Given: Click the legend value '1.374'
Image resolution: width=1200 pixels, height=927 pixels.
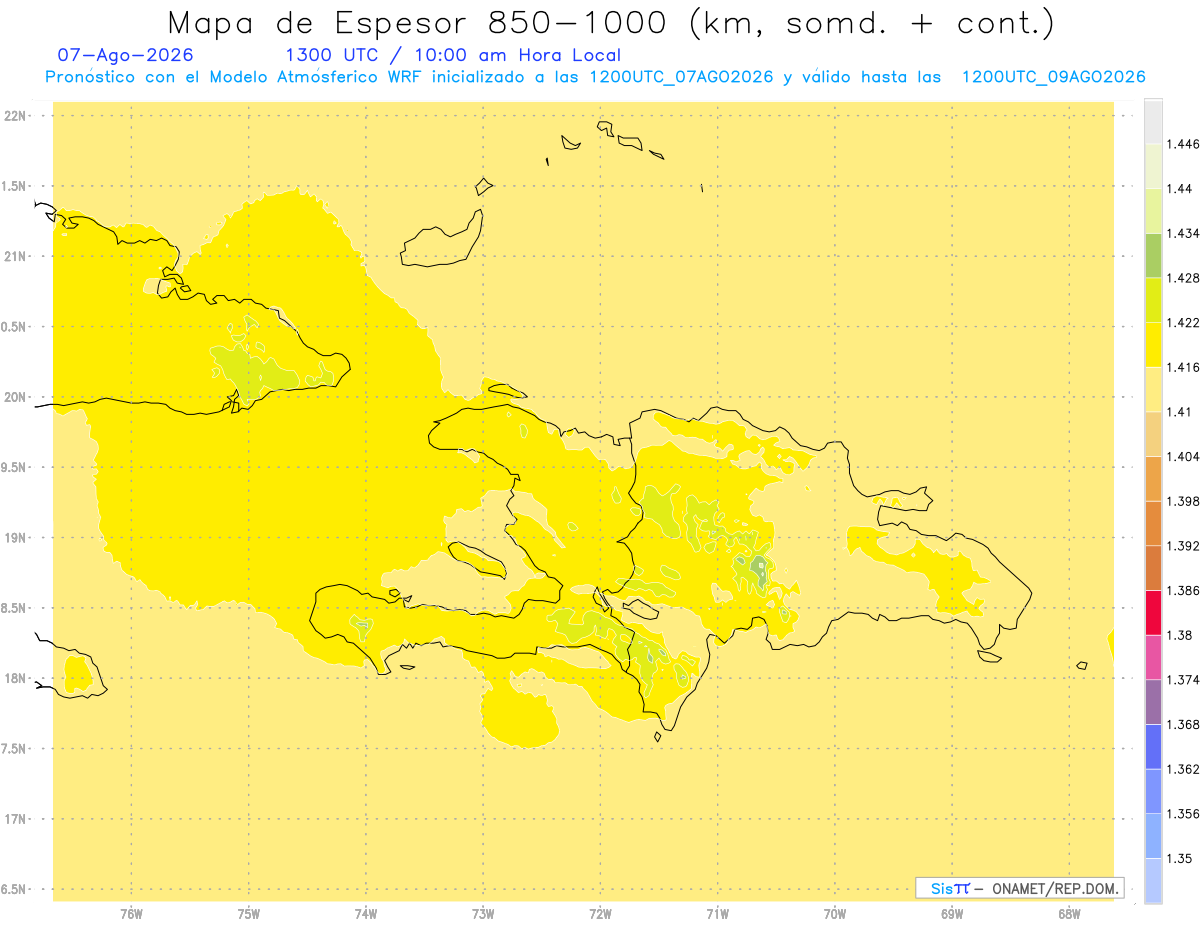Looking at the screenshot, I should (x=1183, y=680).
